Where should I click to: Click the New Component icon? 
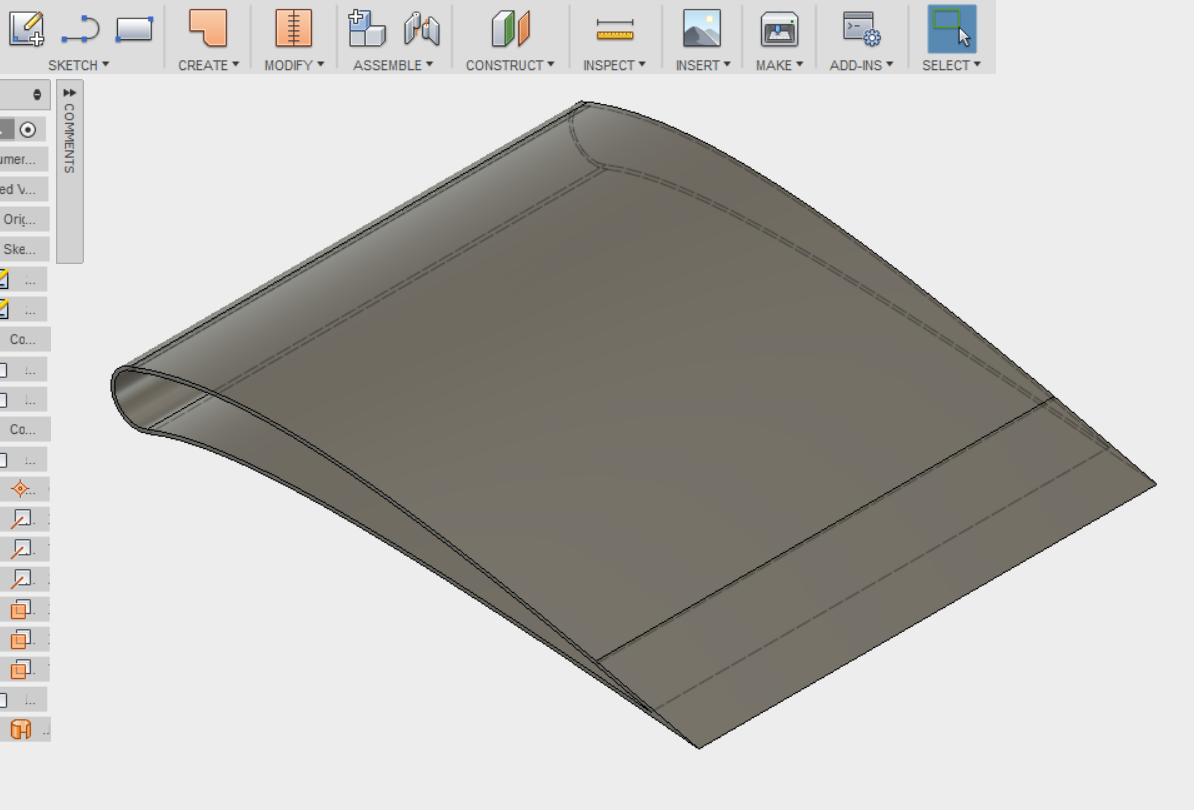pos(366,29)
